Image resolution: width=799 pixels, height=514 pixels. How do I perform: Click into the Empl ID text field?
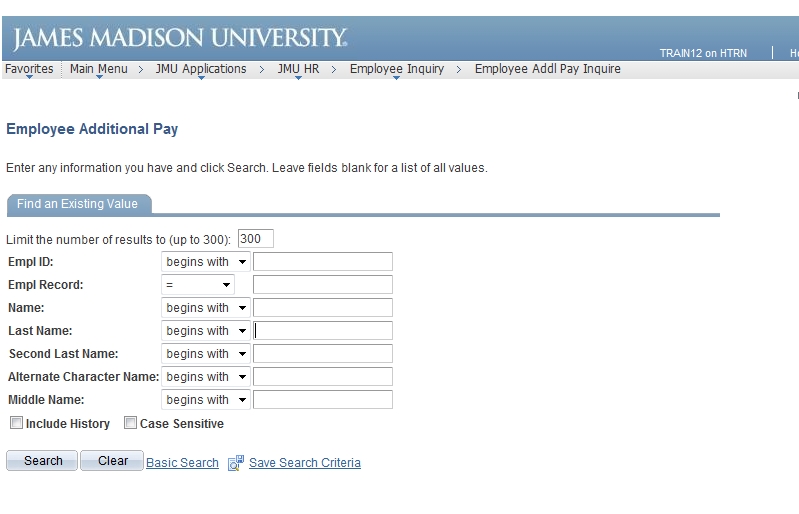pos(323,262)
